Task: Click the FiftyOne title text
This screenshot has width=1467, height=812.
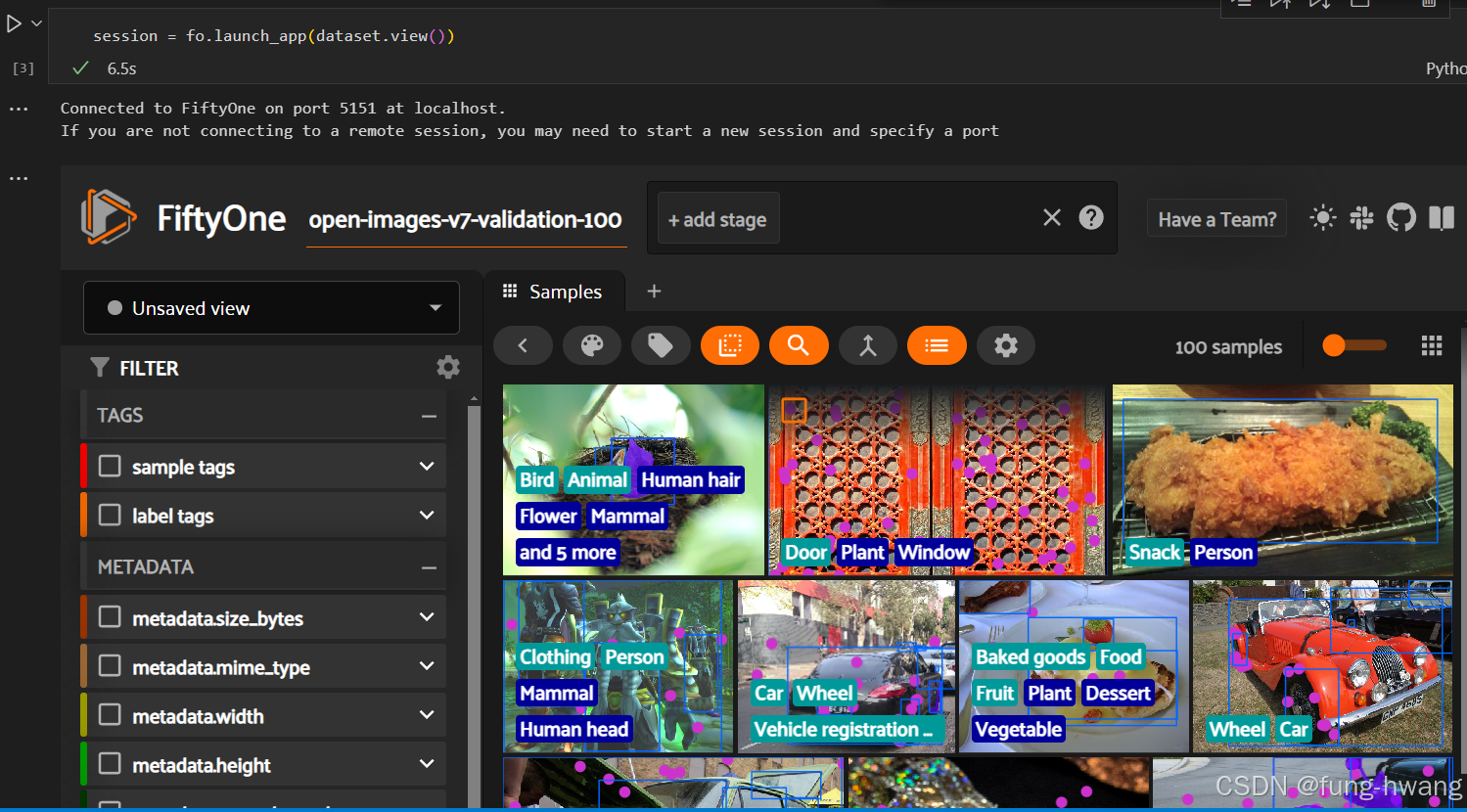Action: (x=221, y=218)
